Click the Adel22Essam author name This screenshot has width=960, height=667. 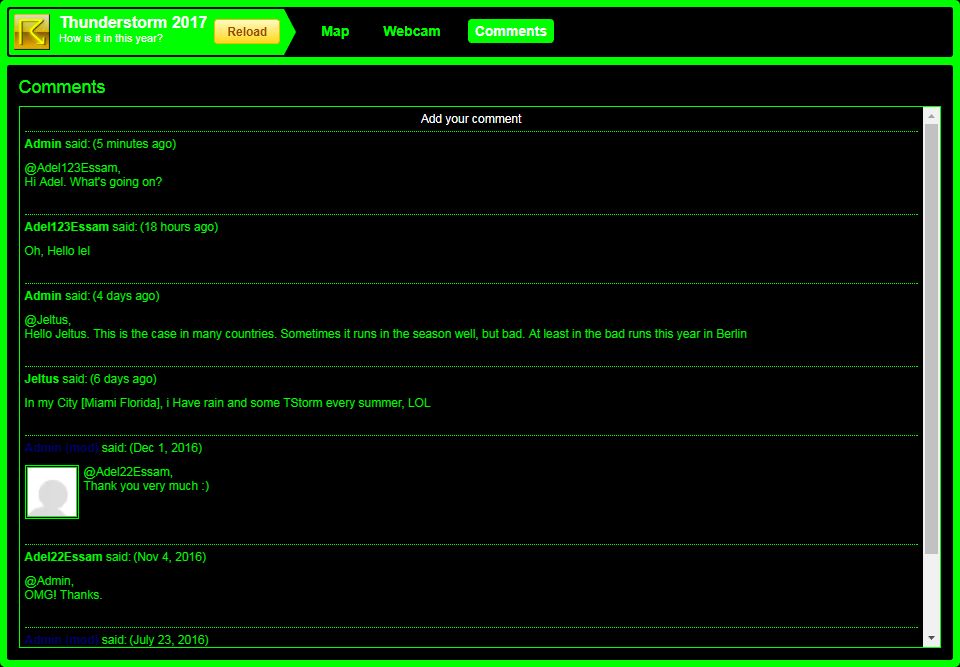pyautogui.click(x=64, y=557)
